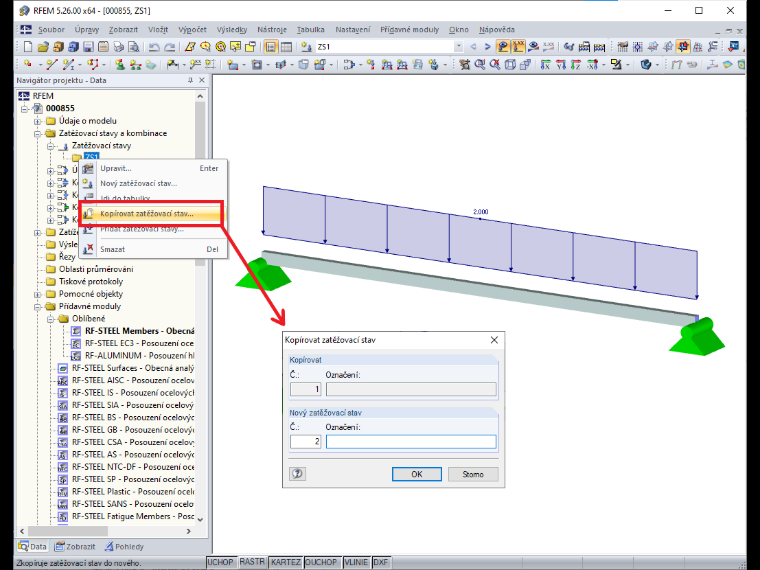Collapse the Zatěžovací stavy subtree
760x570 pixels.
click(x=50, y=146)
